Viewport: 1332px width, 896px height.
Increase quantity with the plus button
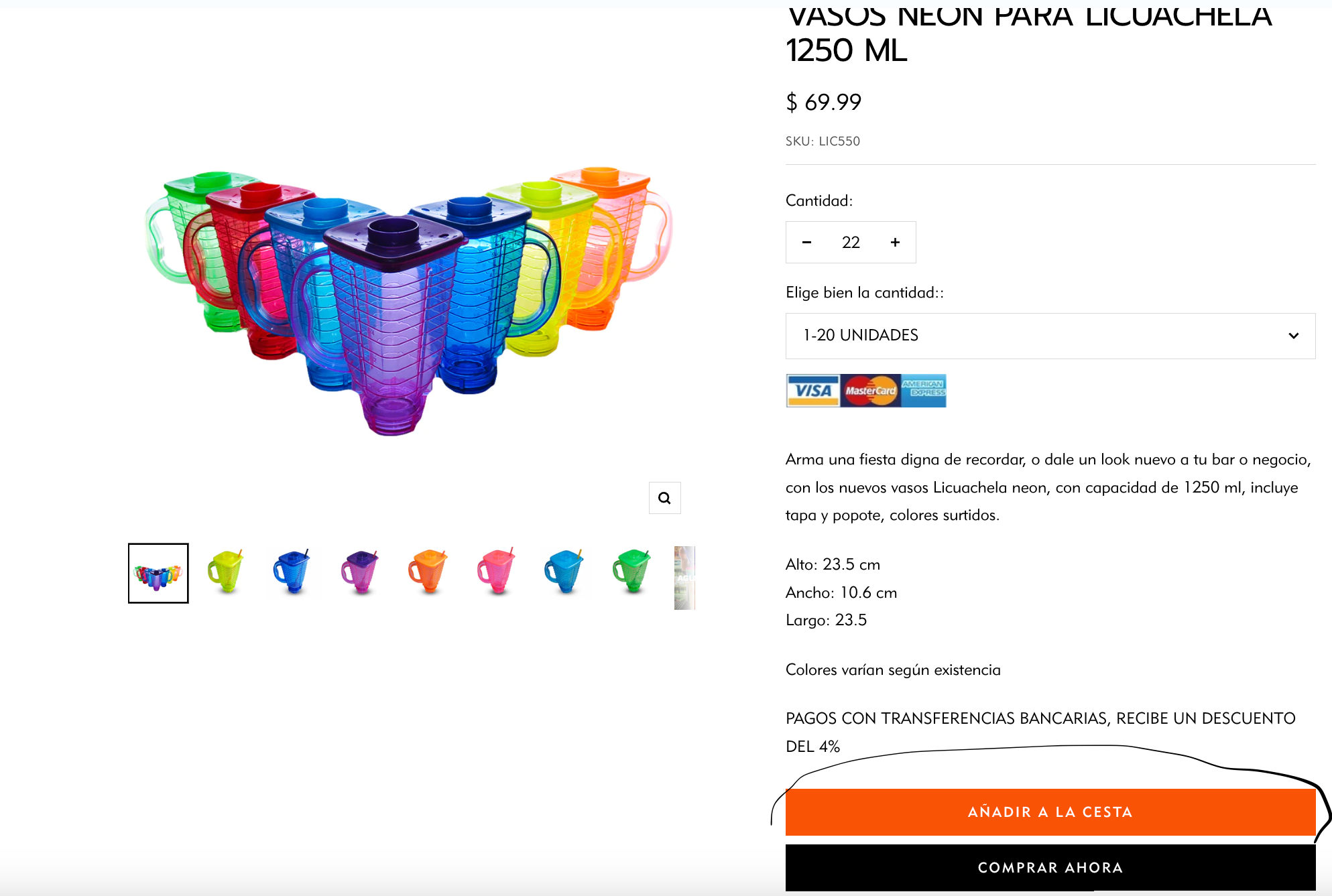point(895,243)
